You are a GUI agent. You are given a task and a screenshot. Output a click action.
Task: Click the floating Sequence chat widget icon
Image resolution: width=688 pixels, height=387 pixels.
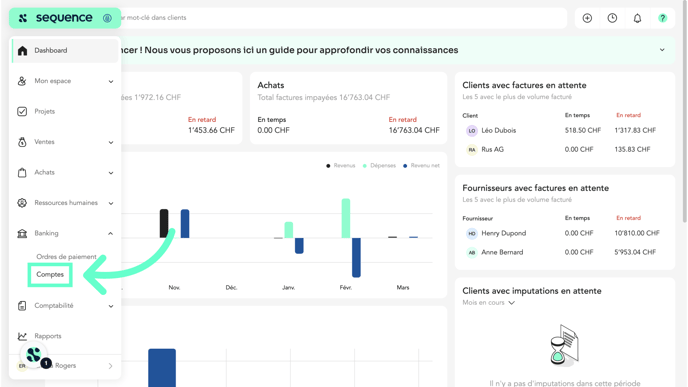[34, 355]
